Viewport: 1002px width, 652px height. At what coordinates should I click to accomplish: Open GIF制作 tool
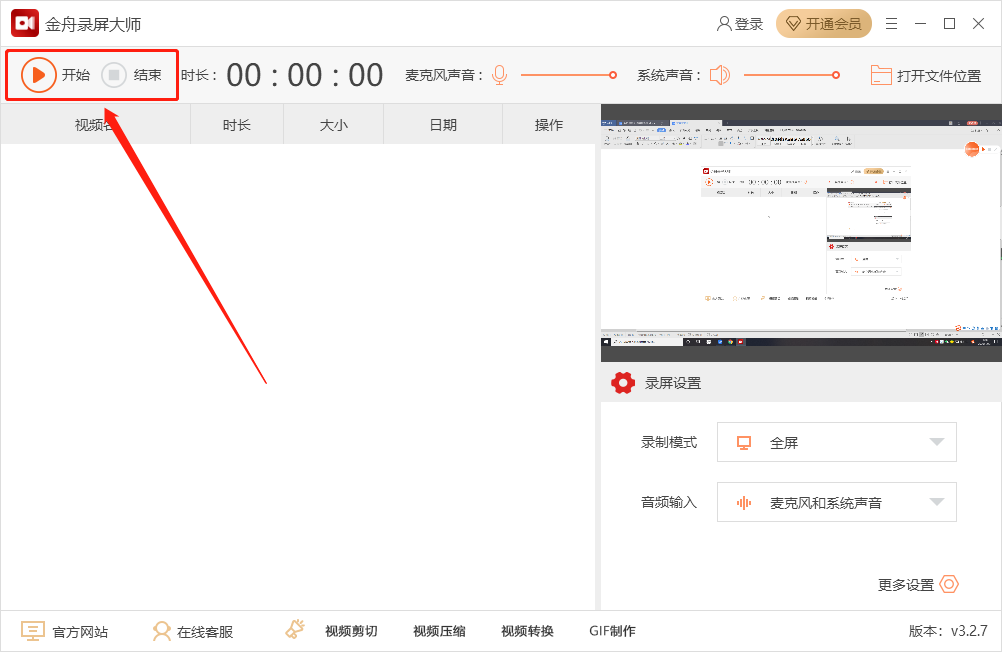click(x=612, y=632)
